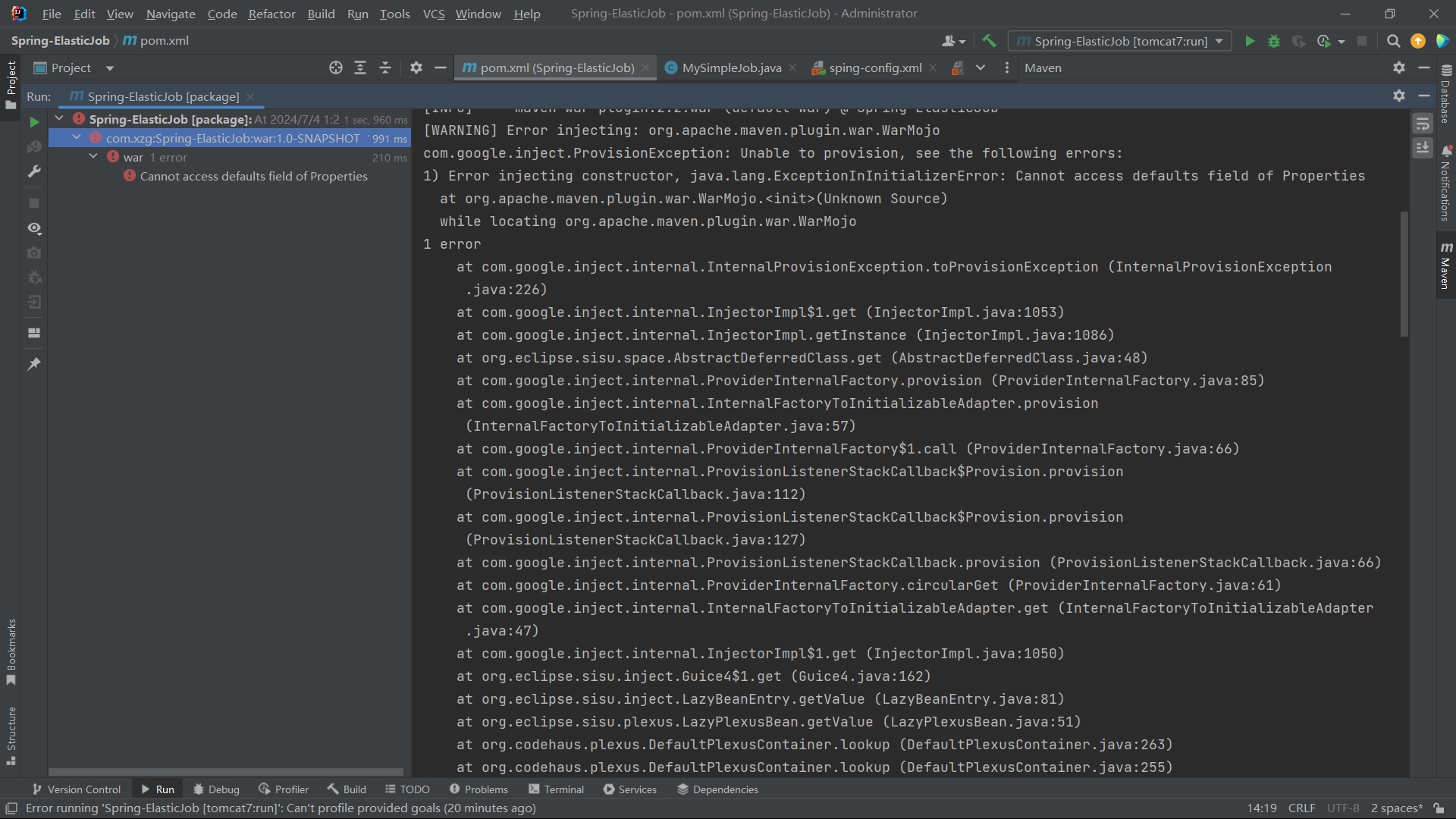Open the CRLF line separator selector
This screenshot has height=819, width=1456.
tap(1301, 808)
